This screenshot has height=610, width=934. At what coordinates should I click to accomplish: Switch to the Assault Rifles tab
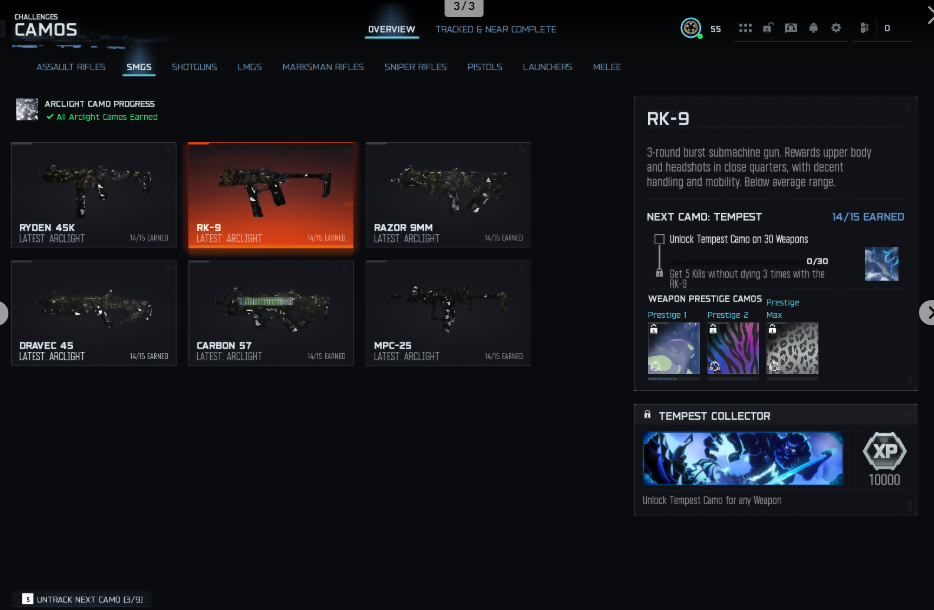(x=71, y=67)
